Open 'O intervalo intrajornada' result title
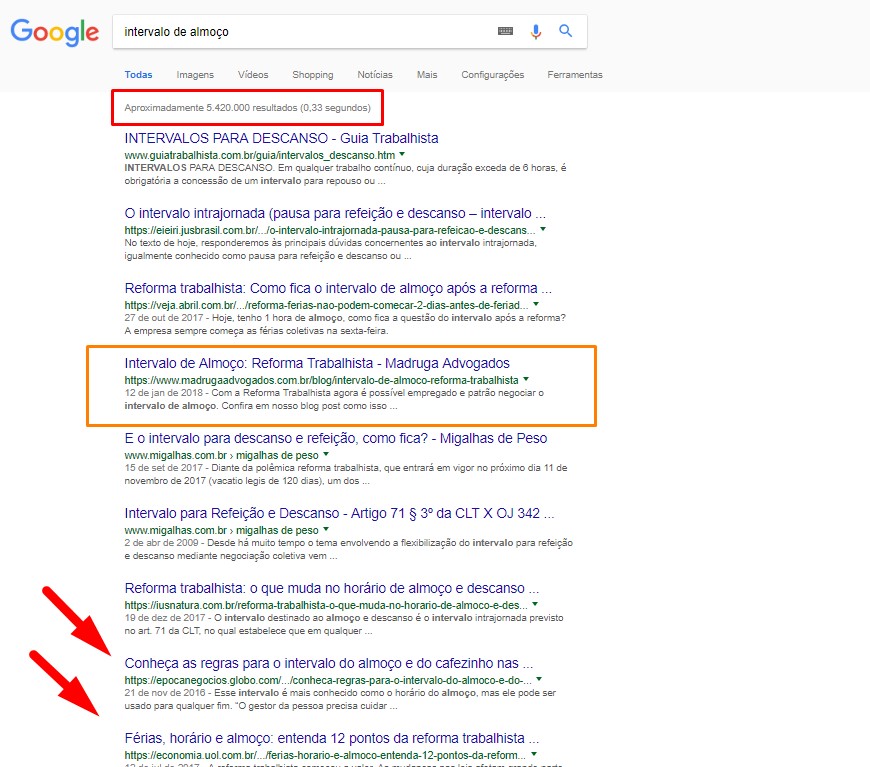This screenshot has height=767, width=870. 335,213
